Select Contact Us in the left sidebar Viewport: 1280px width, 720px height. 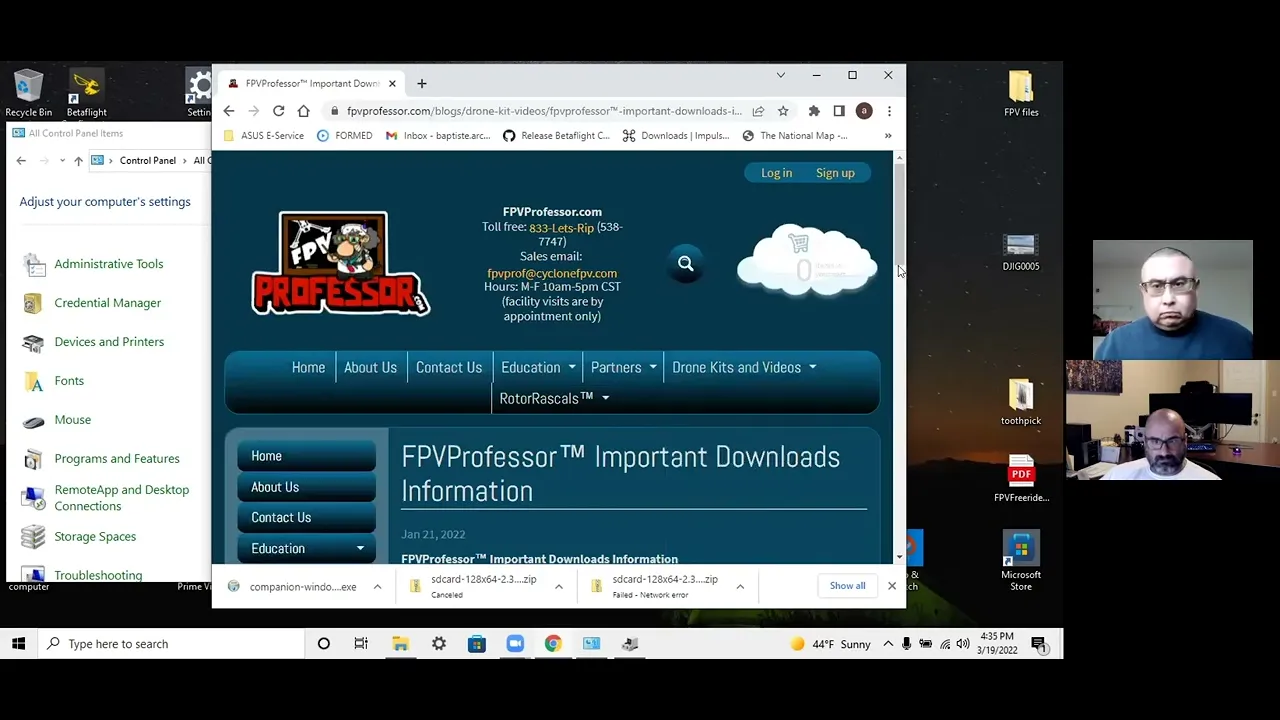[x=306, y=517]
